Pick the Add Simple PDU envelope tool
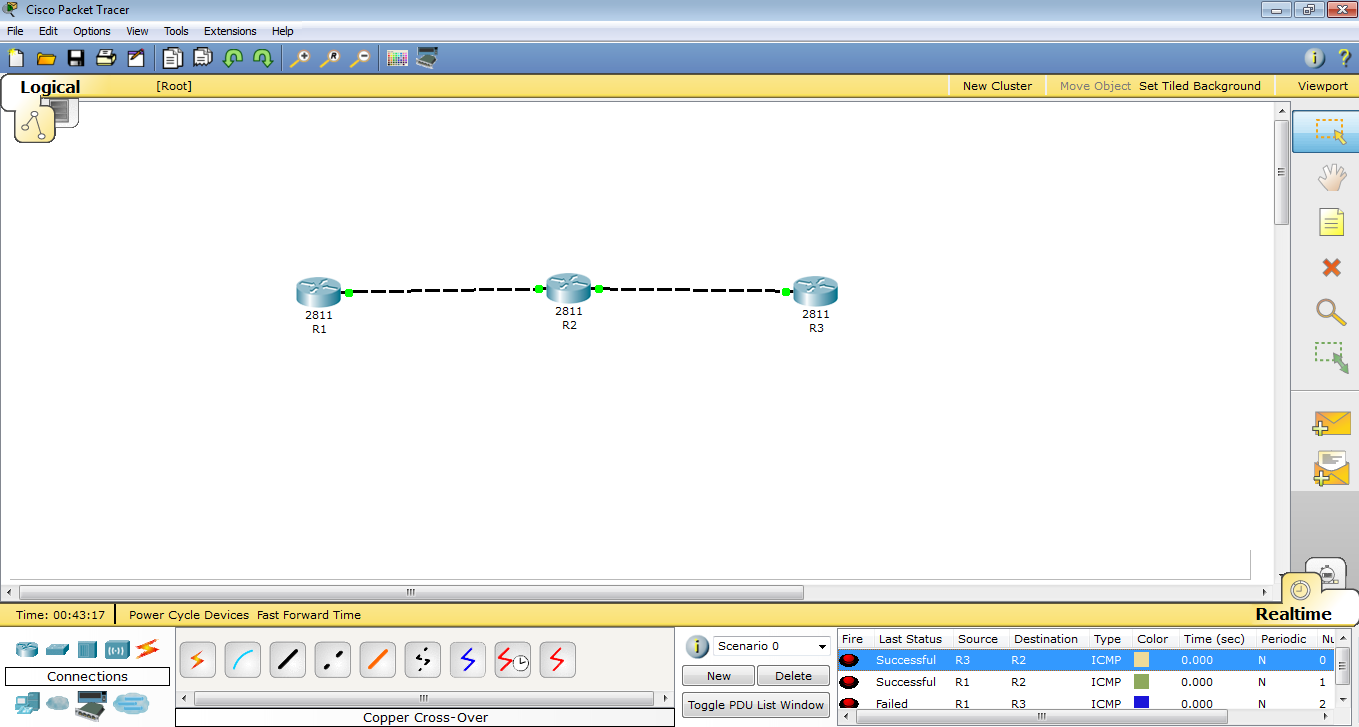The height and width of the screenshot is (727, 1359). (x=1329, y=424)
